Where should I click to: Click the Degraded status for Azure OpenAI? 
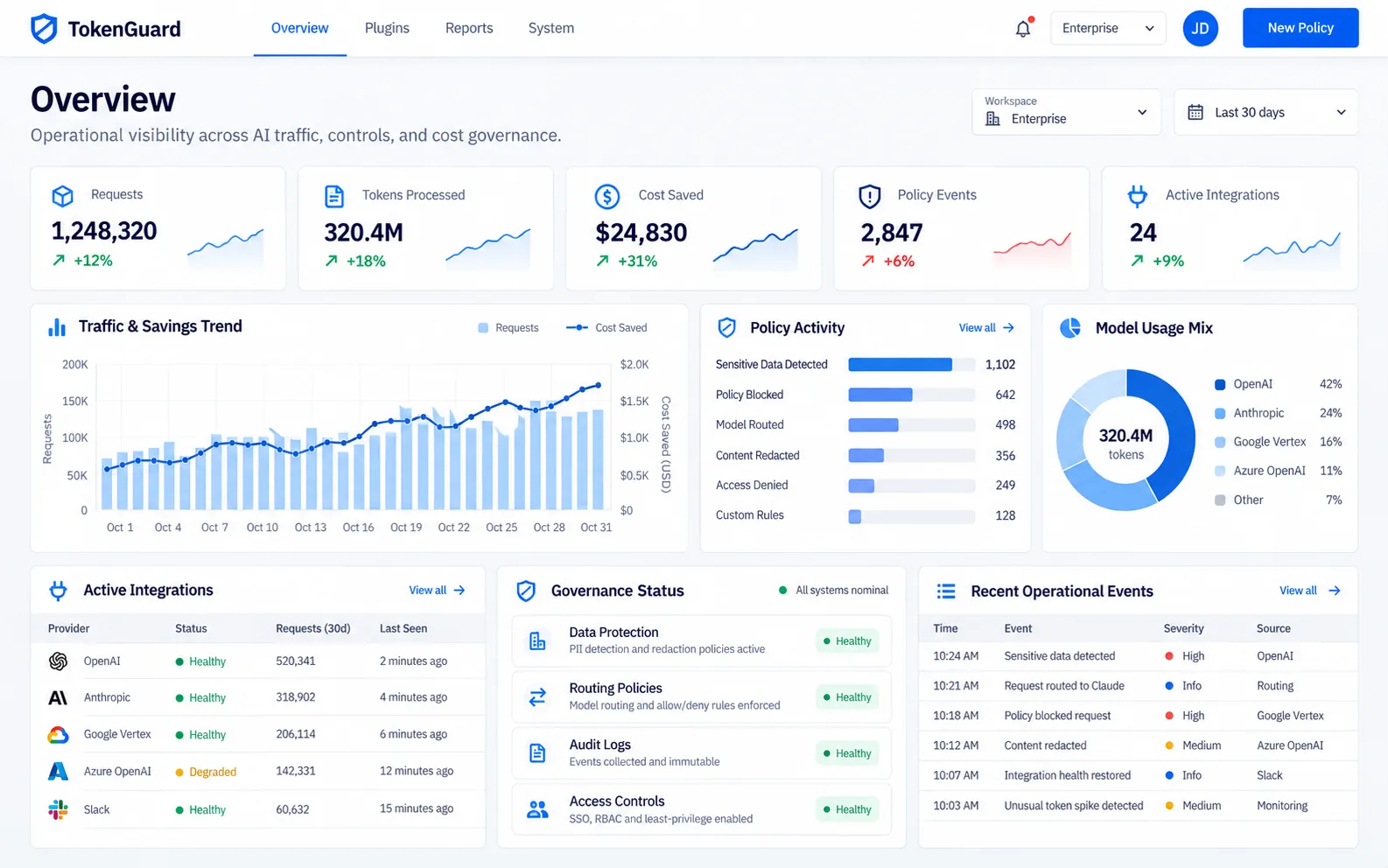coord(206,772)
